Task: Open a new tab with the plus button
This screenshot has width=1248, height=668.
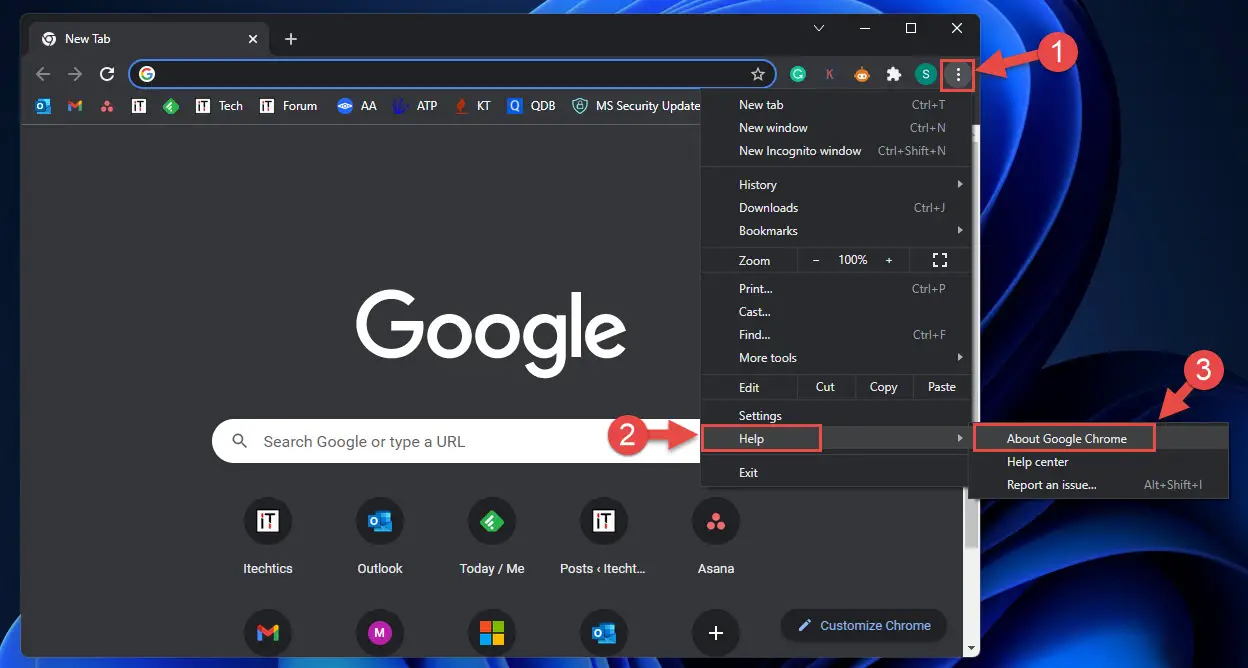Action: 291,39
